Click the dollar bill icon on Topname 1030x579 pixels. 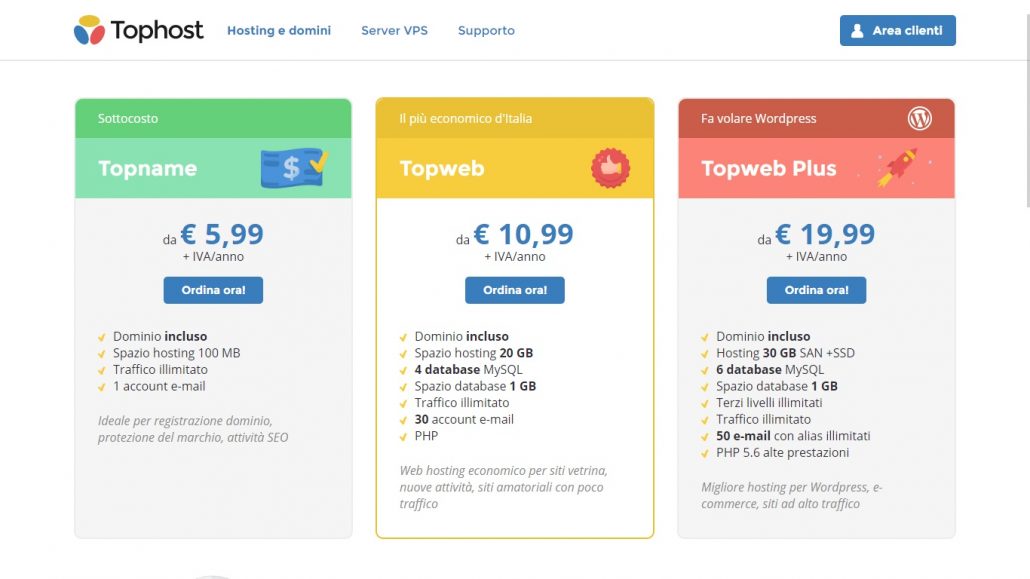tap(294, 167)
